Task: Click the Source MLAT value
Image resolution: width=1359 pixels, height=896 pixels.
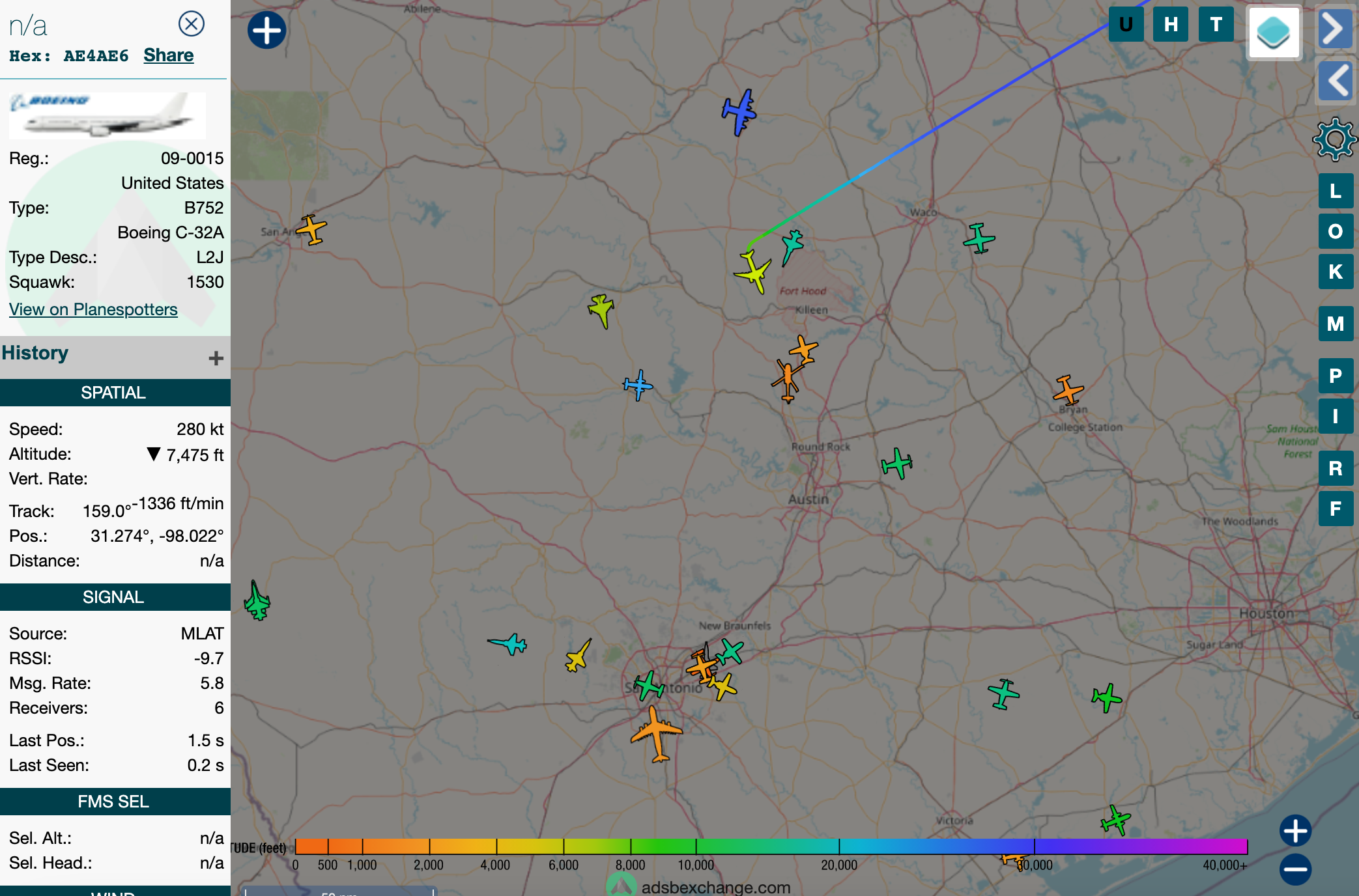Action: point(202,634)
